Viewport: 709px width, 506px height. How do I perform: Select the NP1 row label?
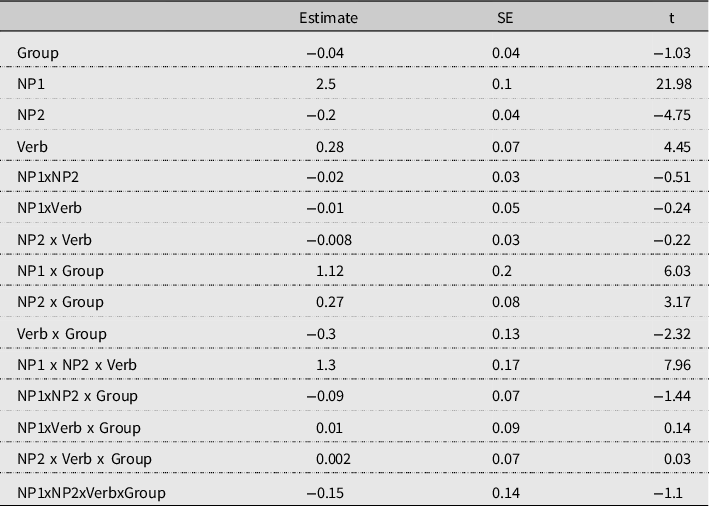click(x=30, y=83)
